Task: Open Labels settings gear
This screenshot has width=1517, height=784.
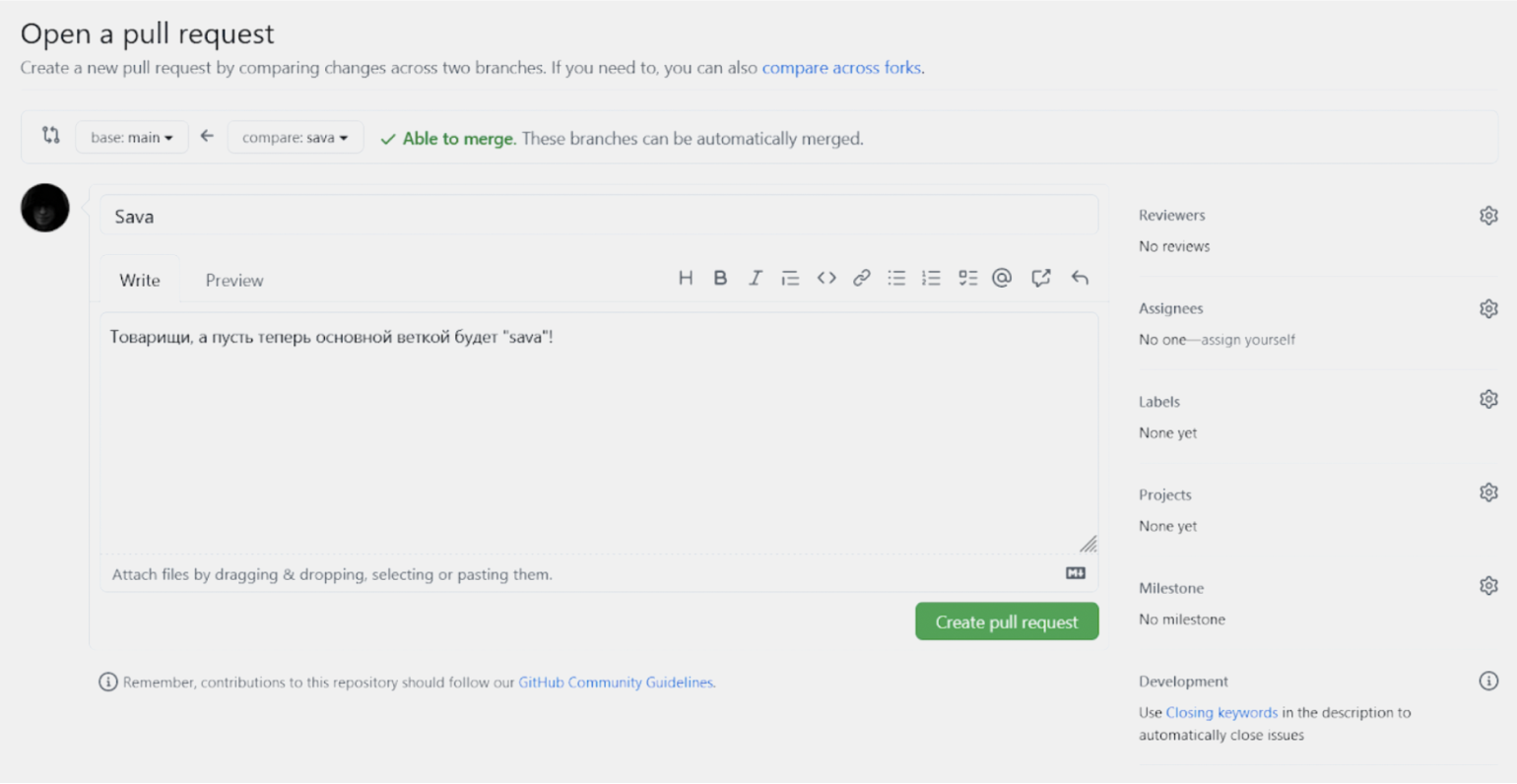Action: pyautogui.click(x=1488, y=400)
